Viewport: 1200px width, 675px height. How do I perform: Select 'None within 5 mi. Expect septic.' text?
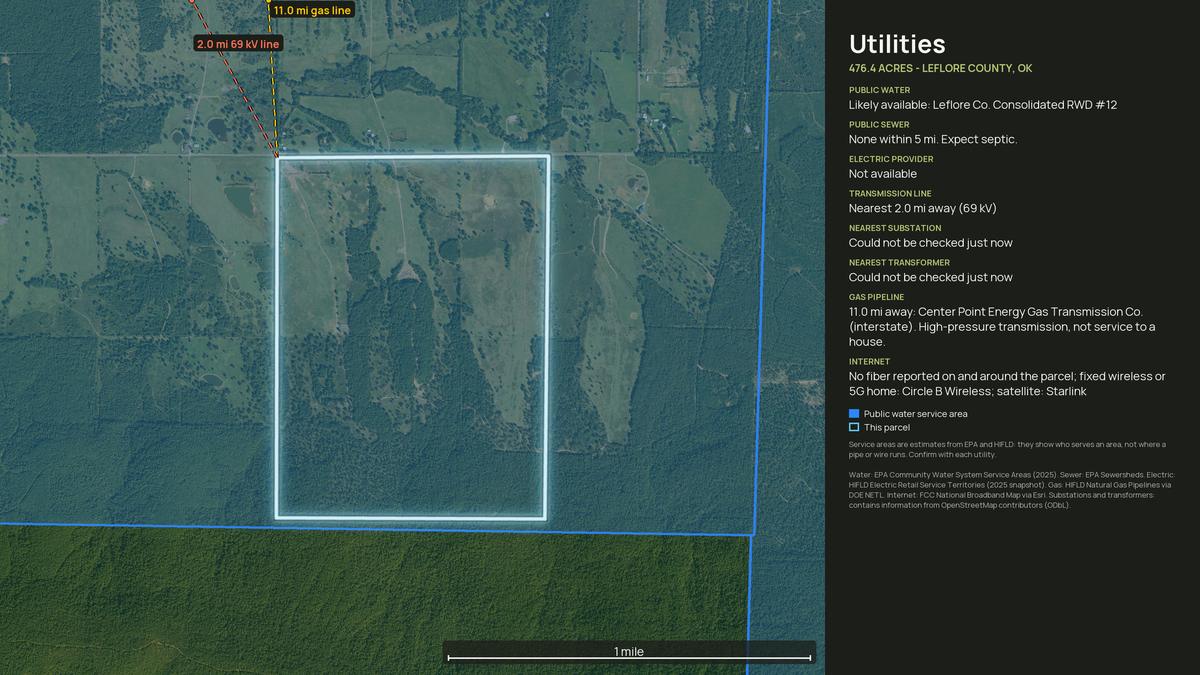pos(933,139)
